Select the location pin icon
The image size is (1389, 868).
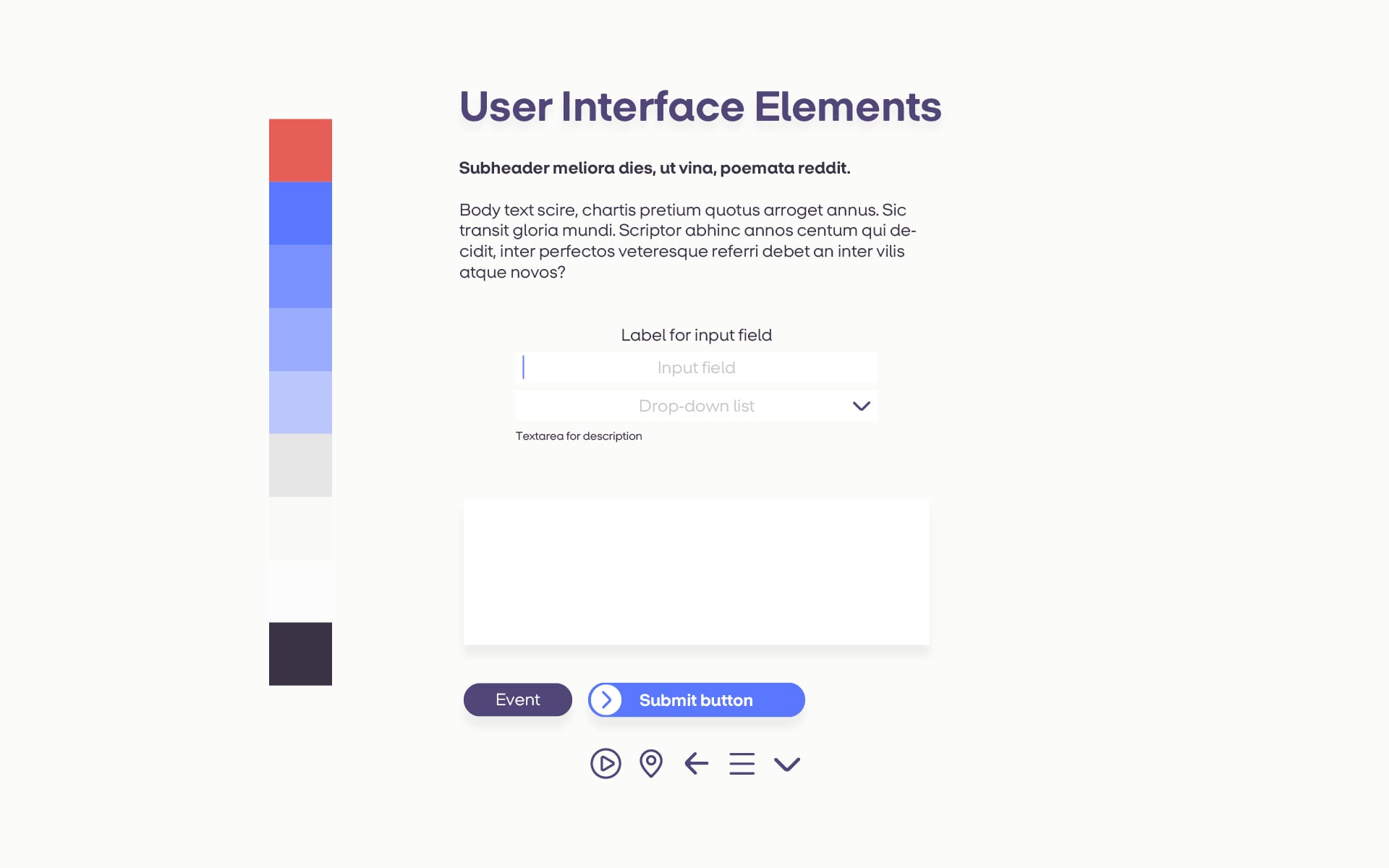(x=651, y=763)
